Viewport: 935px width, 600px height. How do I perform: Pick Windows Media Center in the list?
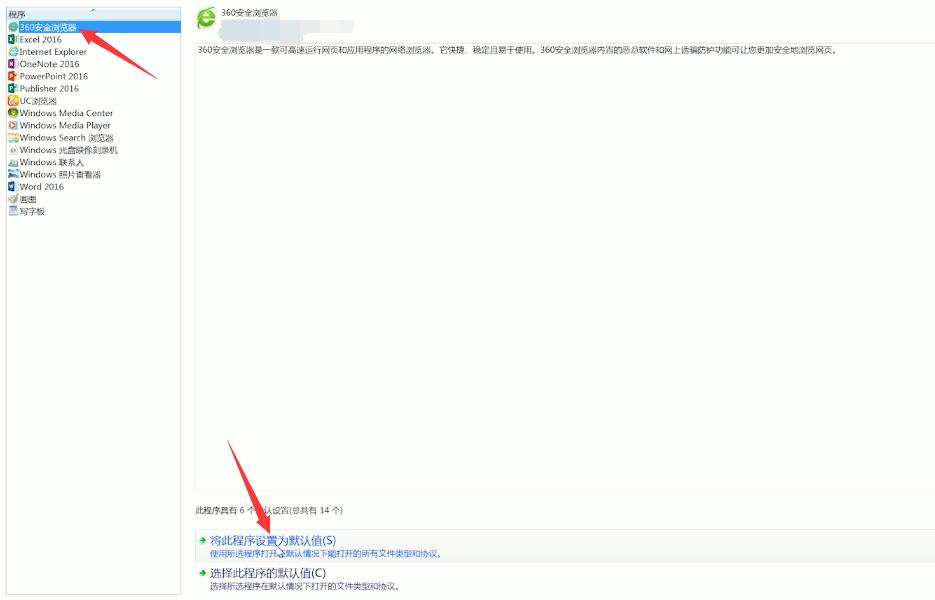(66, 113)
